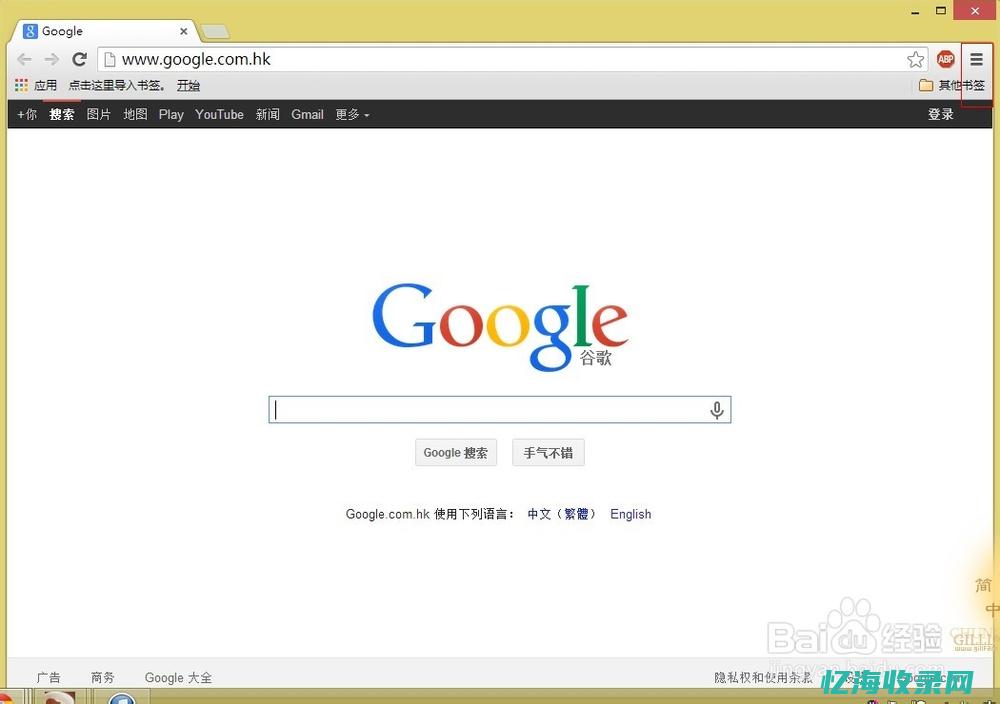Open the Google 大全 footer link
Viewport: 1000px width, 704px height.
[x=178, y=677]
